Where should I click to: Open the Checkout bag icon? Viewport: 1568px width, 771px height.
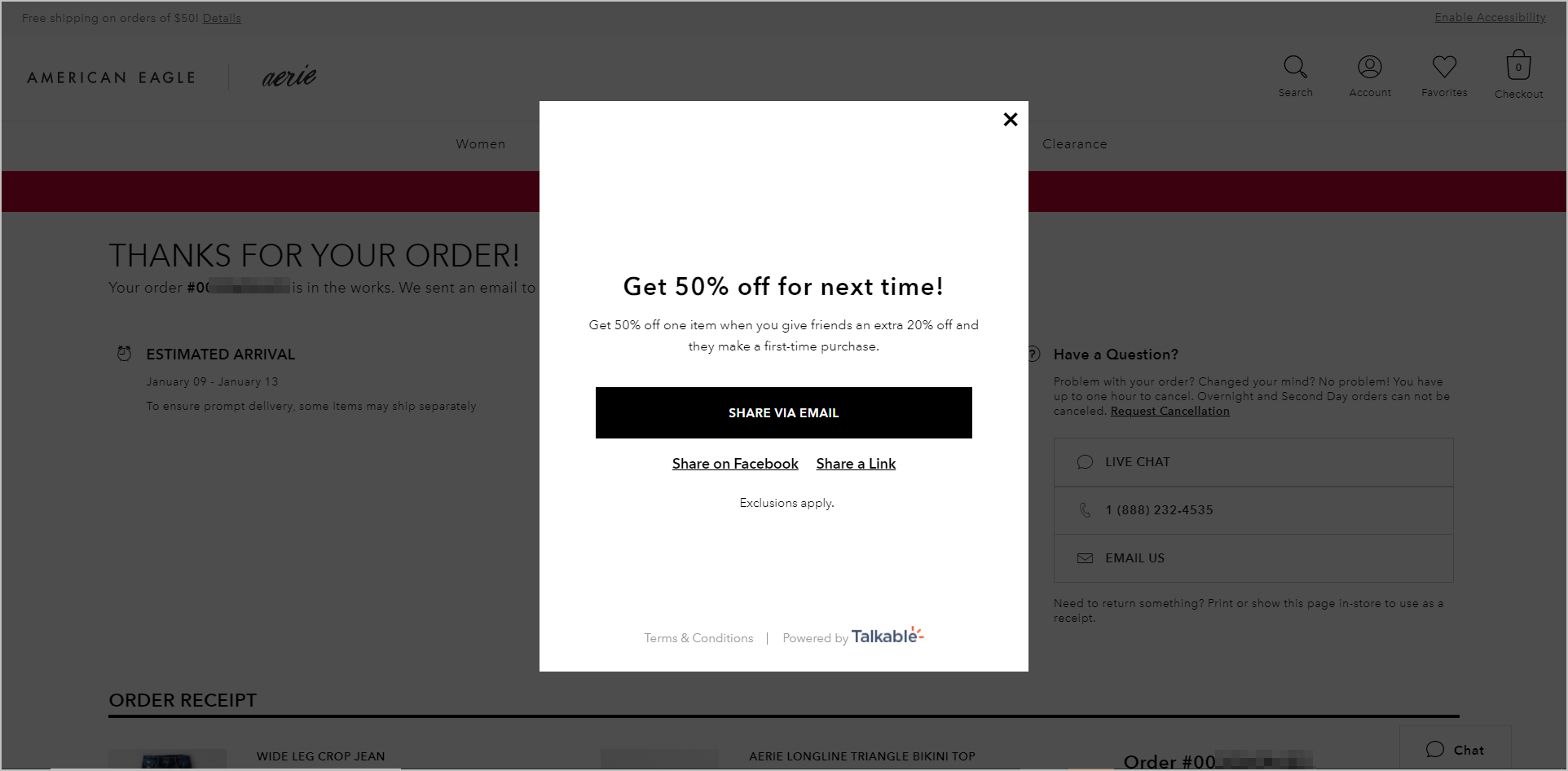1517,65
